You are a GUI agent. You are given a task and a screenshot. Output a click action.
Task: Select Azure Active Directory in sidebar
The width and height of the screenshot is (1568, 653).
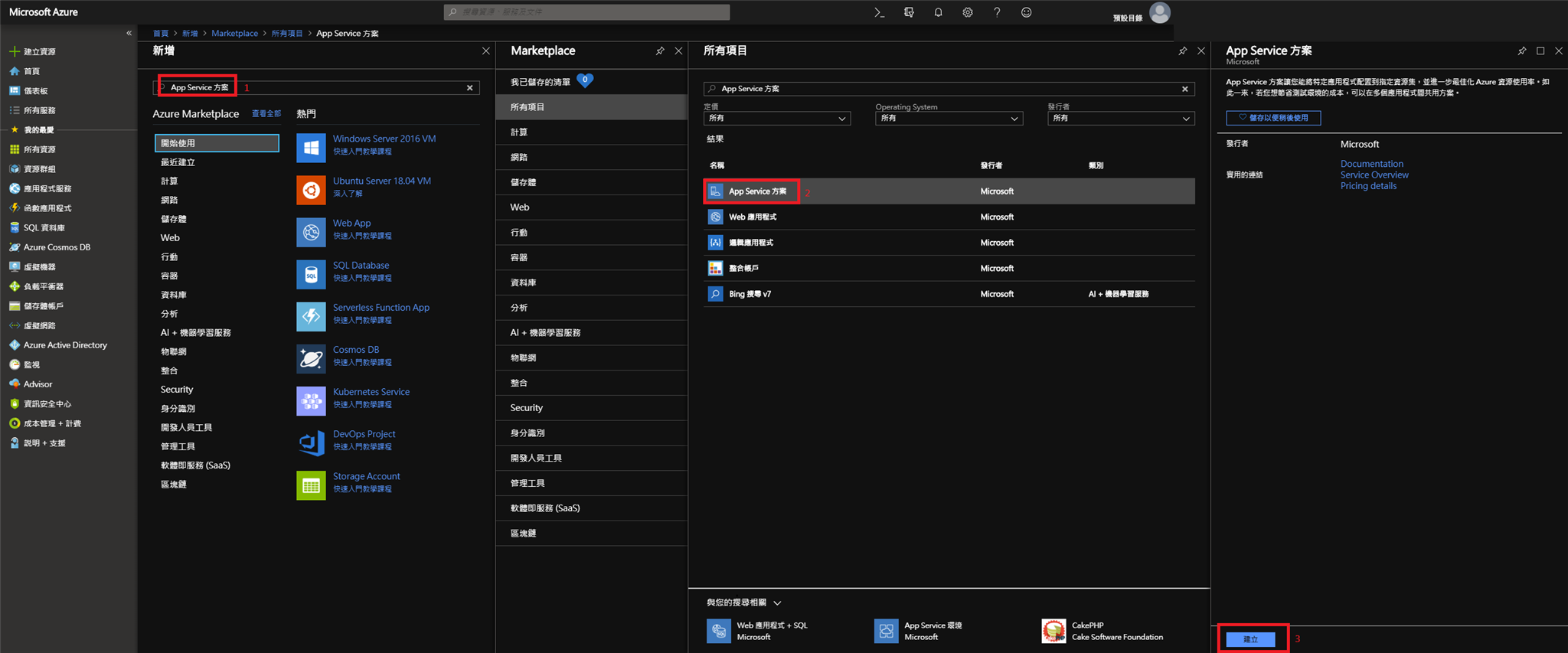(x=65, y=345)
